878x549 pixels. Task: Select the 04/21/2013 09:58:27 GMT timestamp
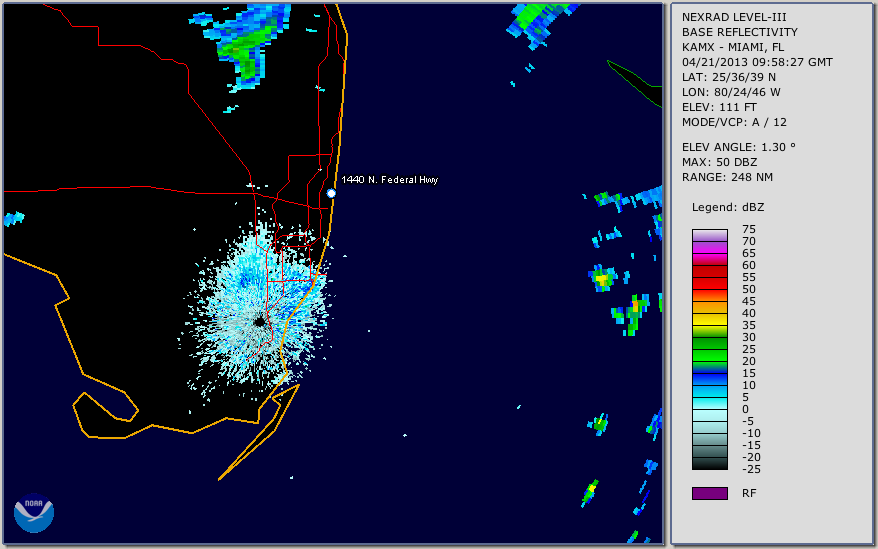tap(757, 62)
